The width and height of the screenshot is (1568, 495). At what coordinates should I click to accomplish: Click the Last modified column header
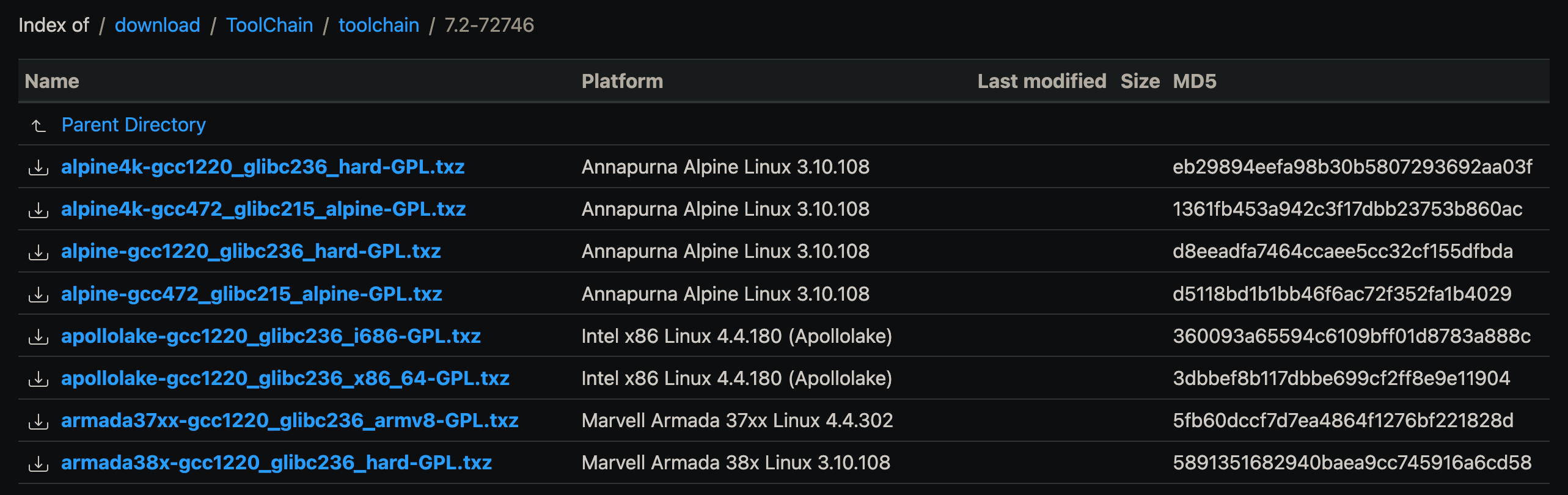coord(1041,81)
